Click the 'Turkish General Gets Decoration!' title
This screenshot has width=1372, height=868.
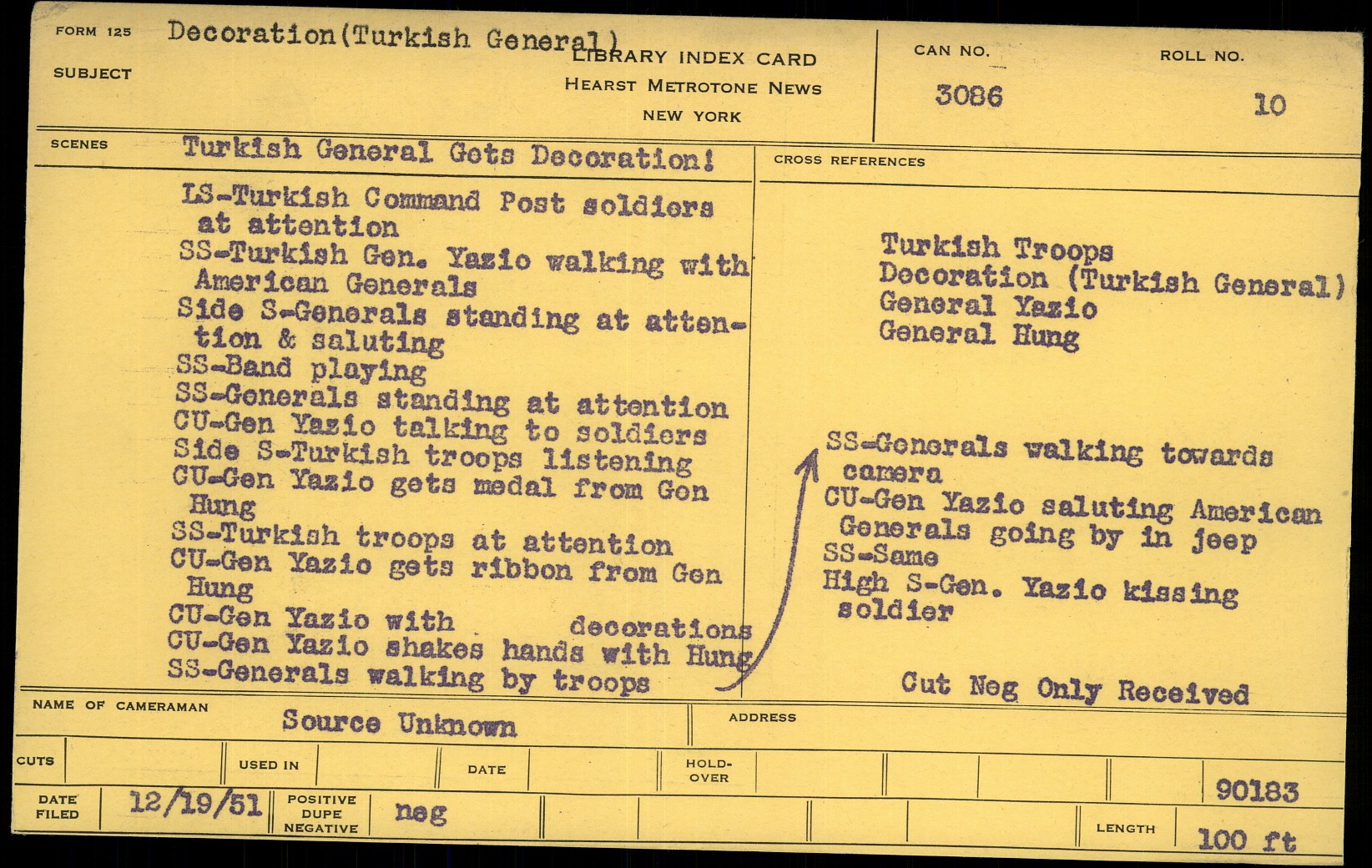448,154
